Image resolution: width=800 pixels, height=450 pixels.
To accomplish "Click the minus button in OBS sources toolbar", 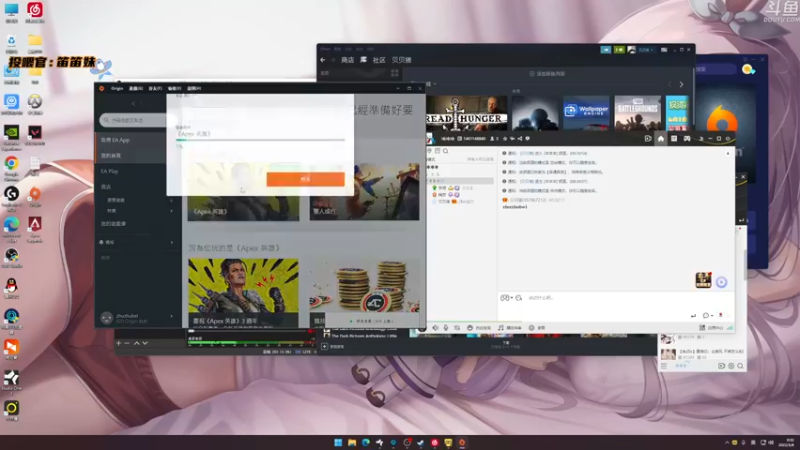I will [x=127, y=343].
